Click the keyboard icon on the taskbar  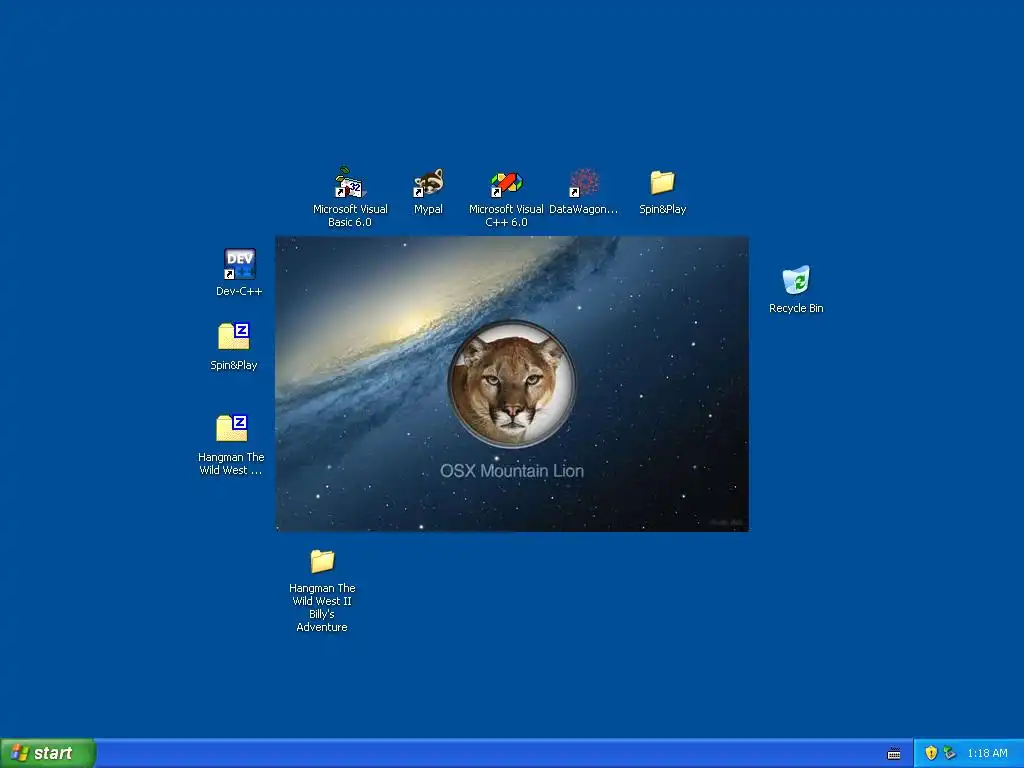894,754
